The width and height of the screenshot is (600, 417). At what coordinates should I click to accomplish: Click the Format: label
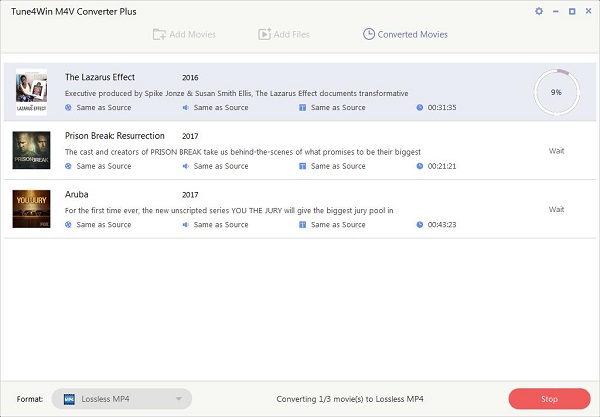click(x=30, y=399)
